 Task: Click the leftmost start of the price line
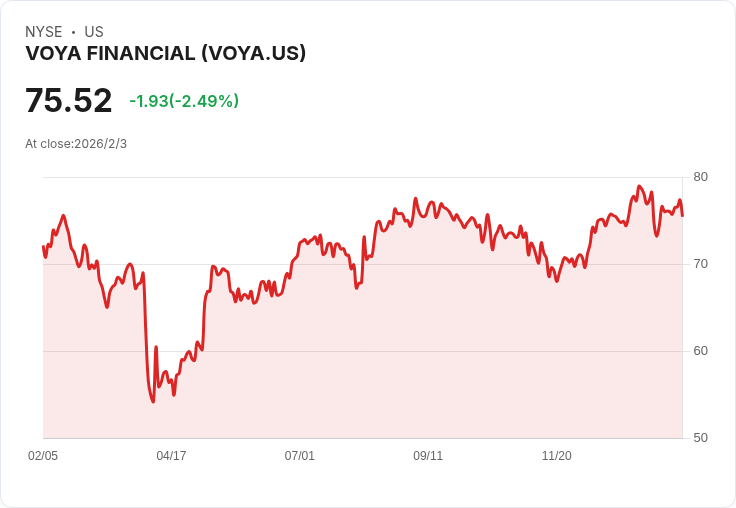coord(43,246)
